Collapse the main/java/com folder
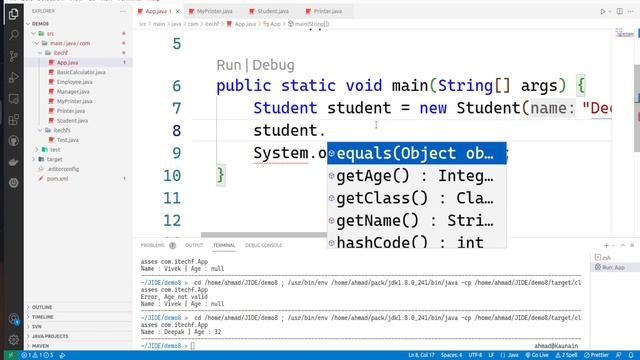640x360 pixels. coord(37,43)
